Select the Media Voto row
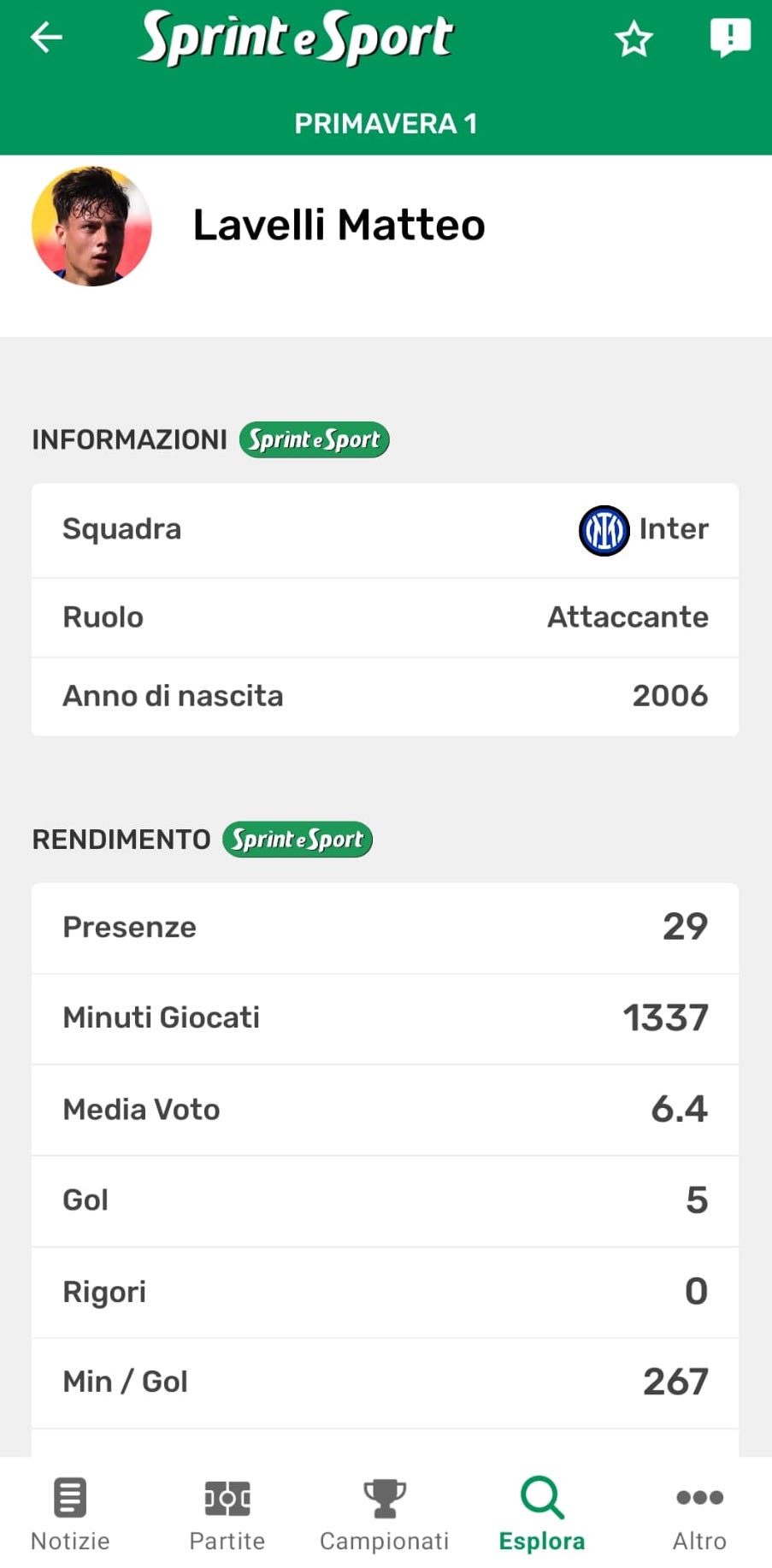The height and width of the screenshot is (1568, 772). pyautogui.click(x=385, y=1110)
